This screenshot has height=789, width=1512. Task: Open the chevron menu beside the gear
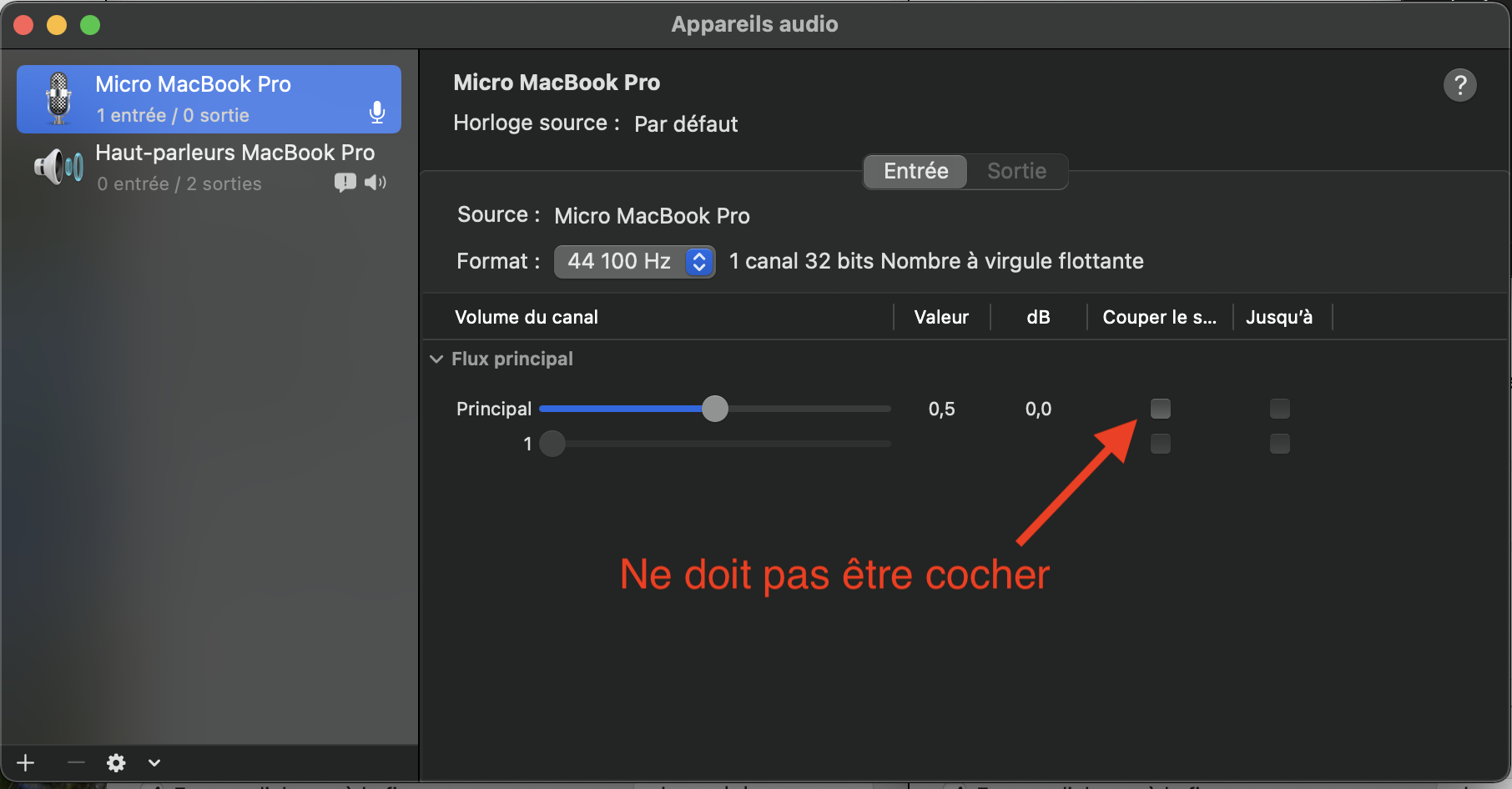[x=154, y=762]
